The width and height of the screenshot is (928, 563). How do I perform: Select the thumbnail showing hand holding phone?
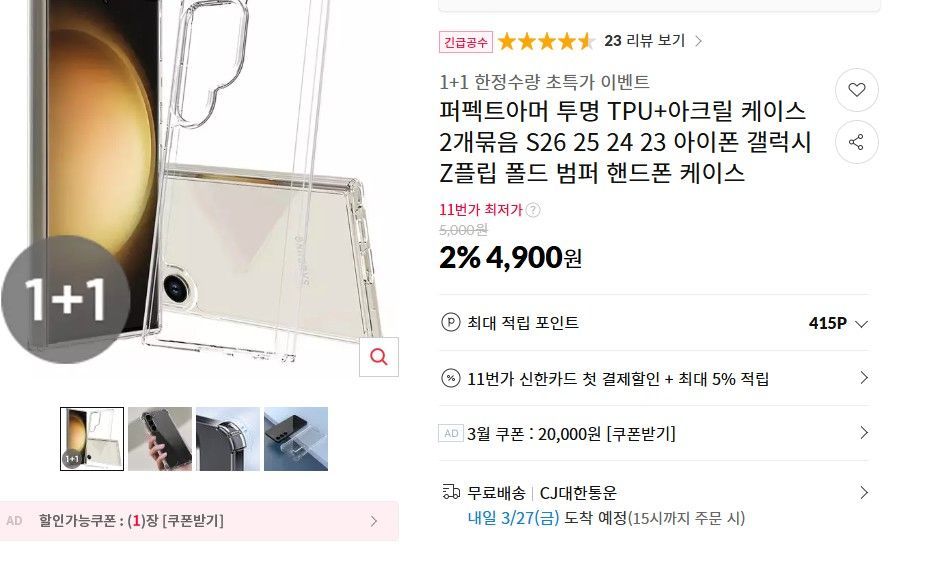[160, 439]
